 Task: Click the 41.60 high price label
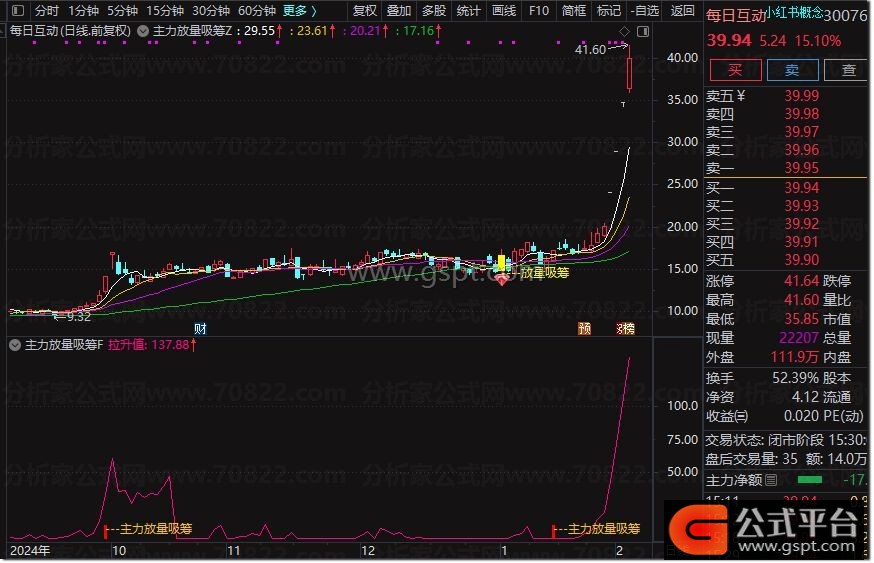pos(590,50)
